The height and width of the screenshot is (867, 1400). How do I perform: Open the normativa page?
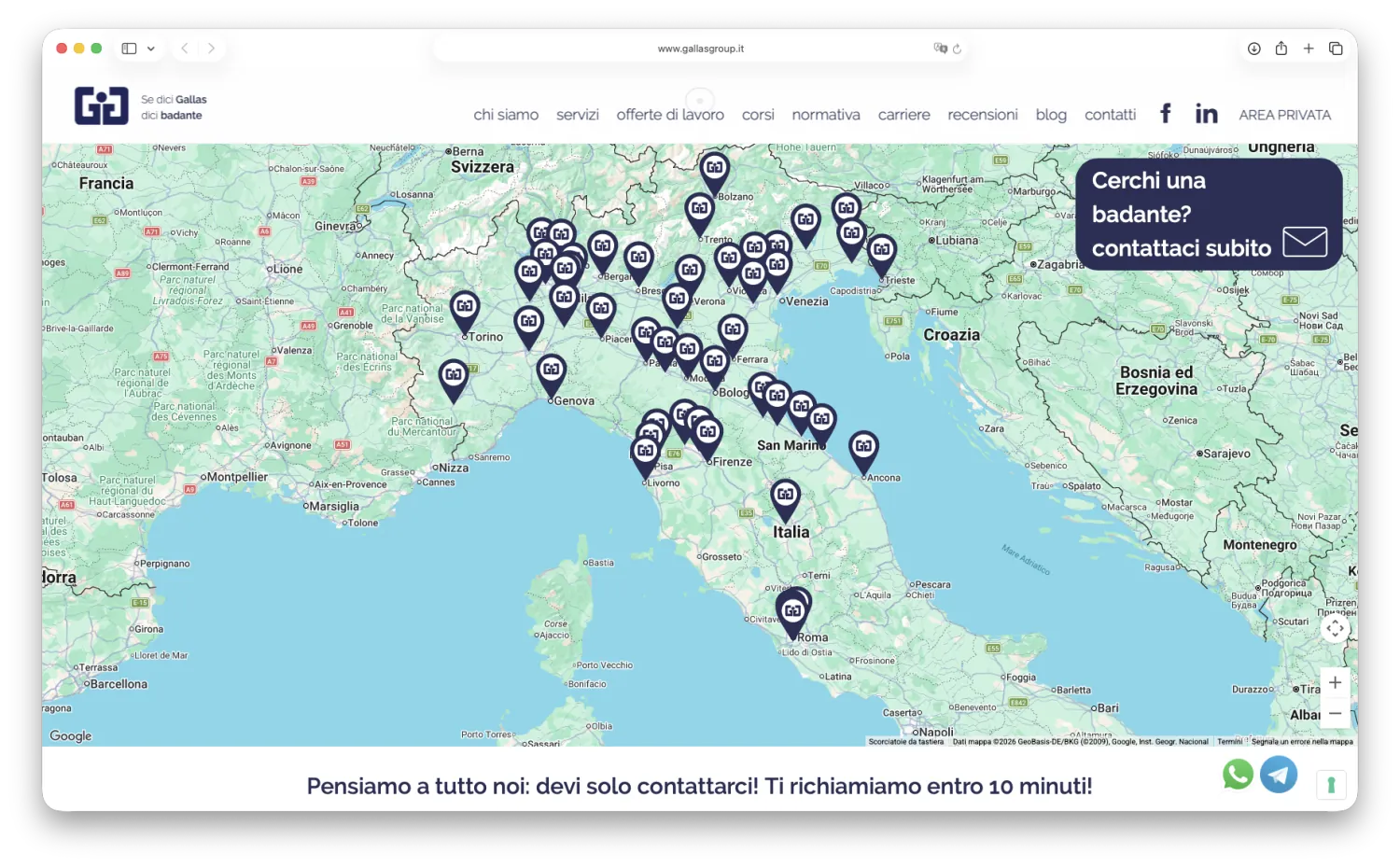click(826, 115)
